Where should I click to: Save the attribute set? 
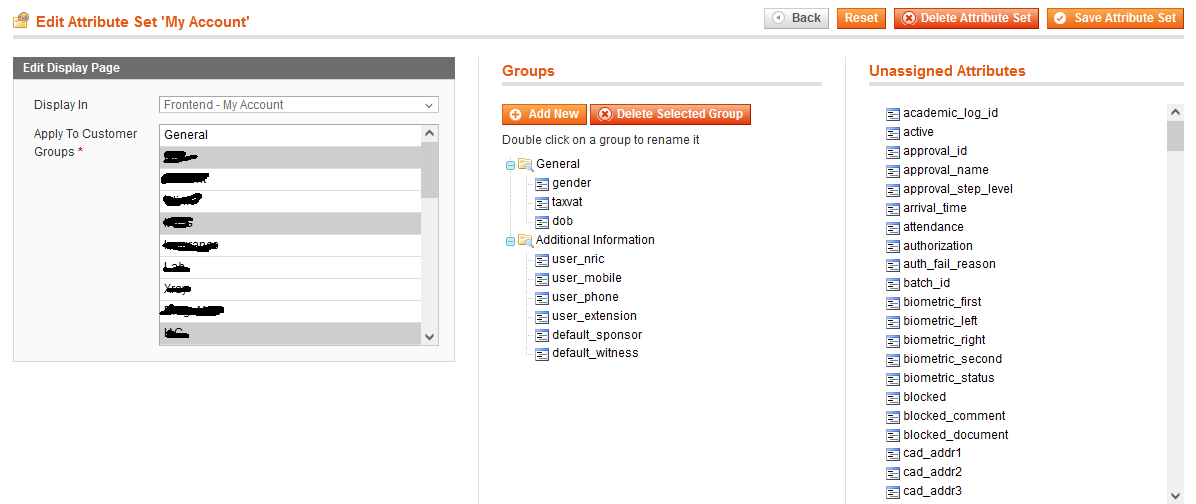click(1115, 18)
